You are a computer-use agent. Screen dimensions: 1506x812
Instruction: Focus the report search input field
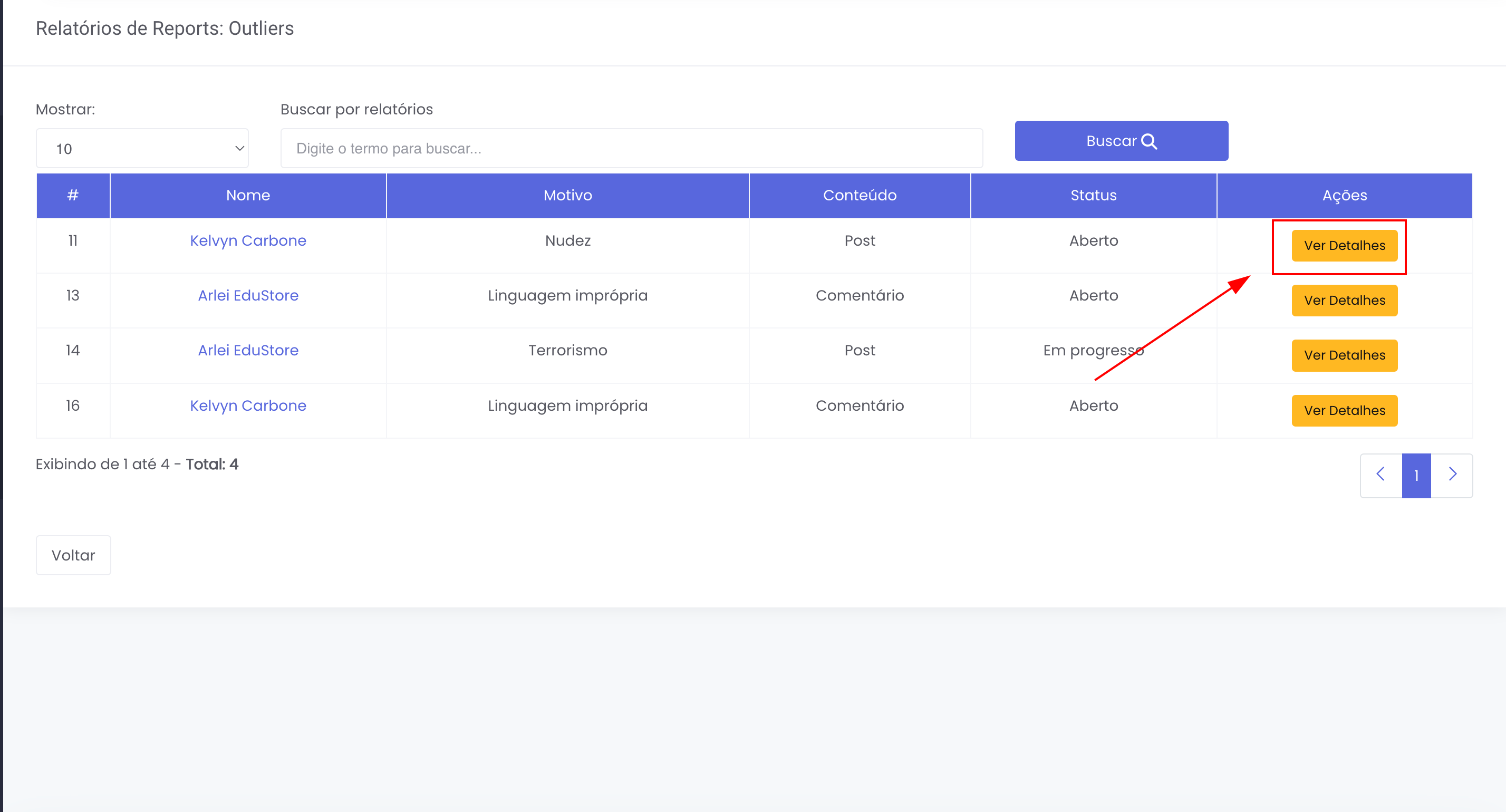631,149
